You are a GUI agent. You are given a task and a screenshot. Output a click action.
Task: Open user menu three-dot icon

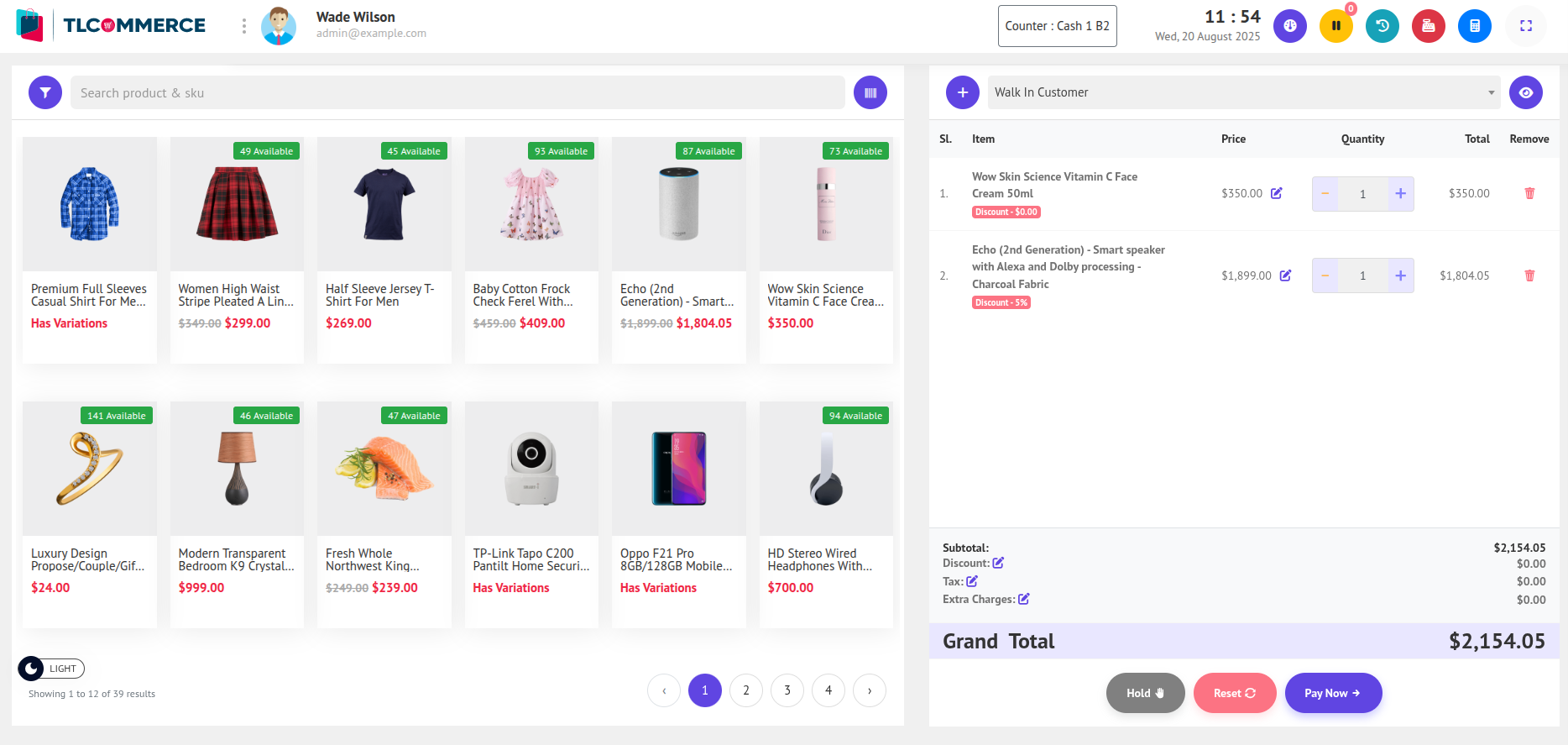(244, 26)
